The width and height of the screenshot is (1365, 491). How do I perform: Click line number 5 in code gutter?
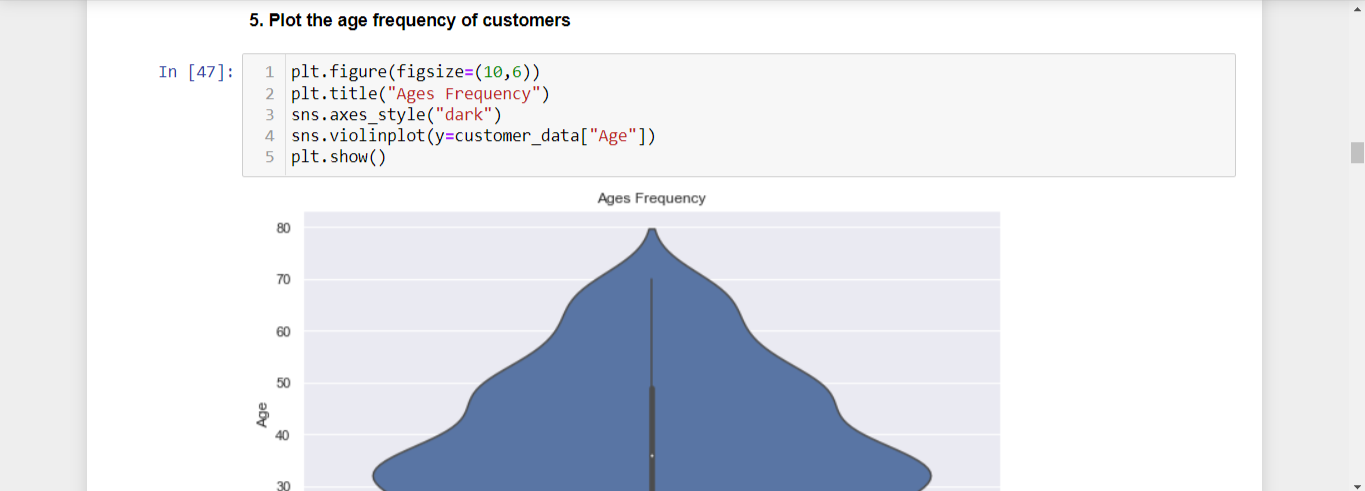pos(270,157)
